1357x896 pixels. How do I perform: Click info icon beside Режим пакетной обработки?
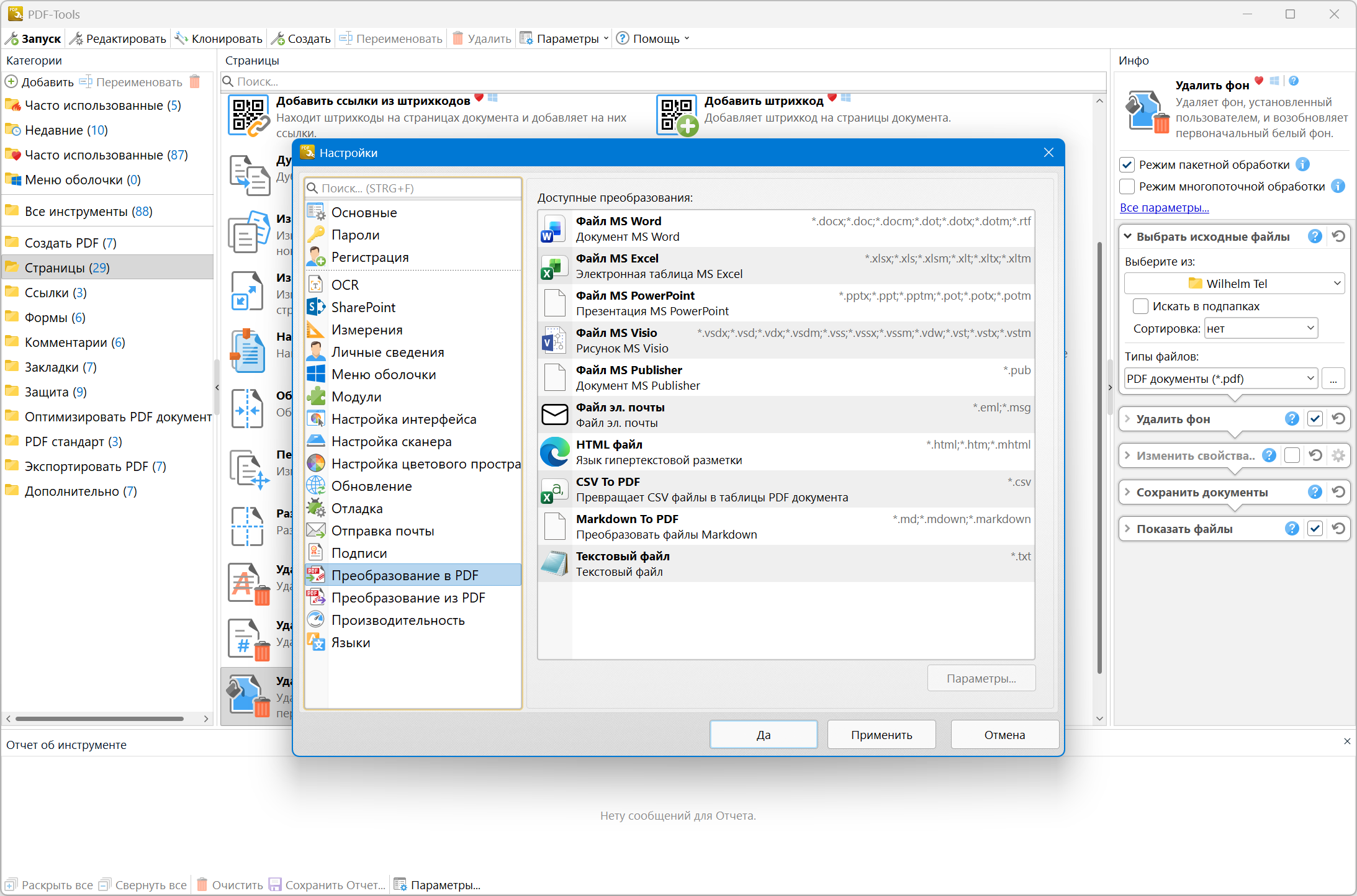click(x=1303, y=164)
